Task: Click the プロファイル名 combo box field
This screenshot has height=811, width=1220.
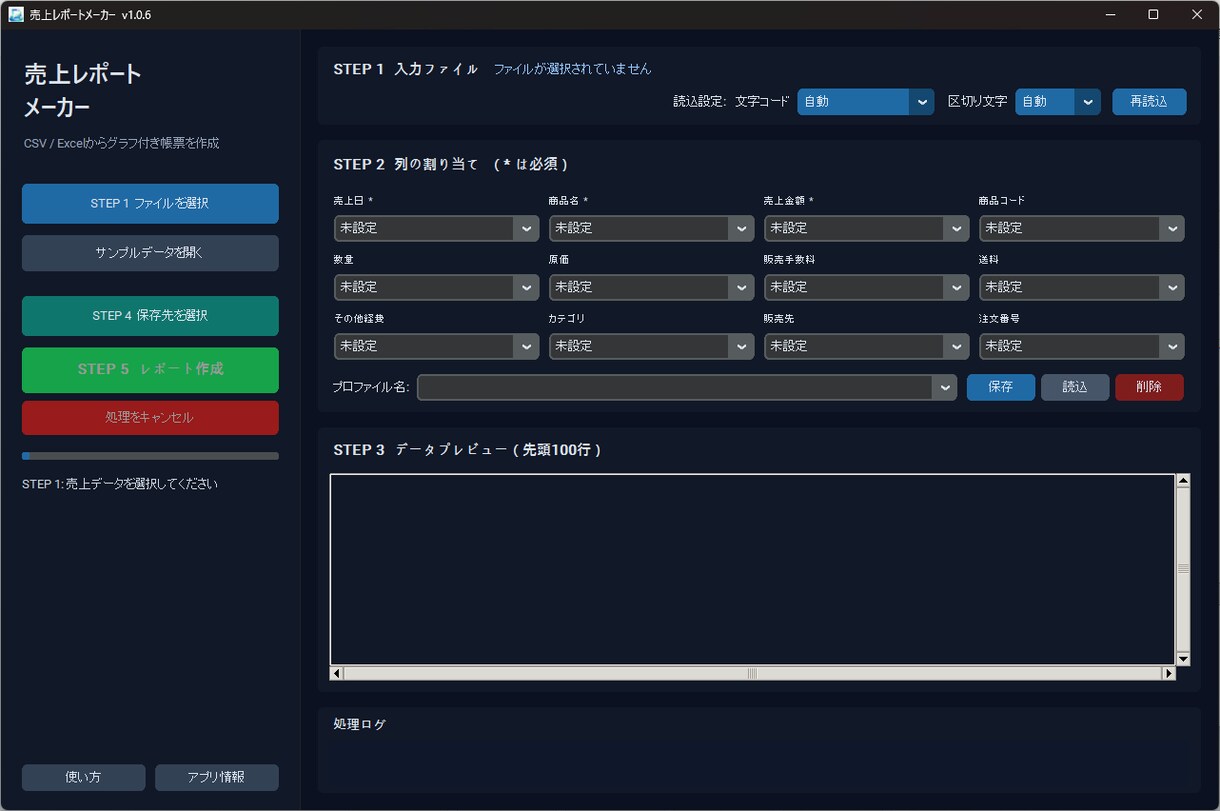Action: click(x=687, y=387)
